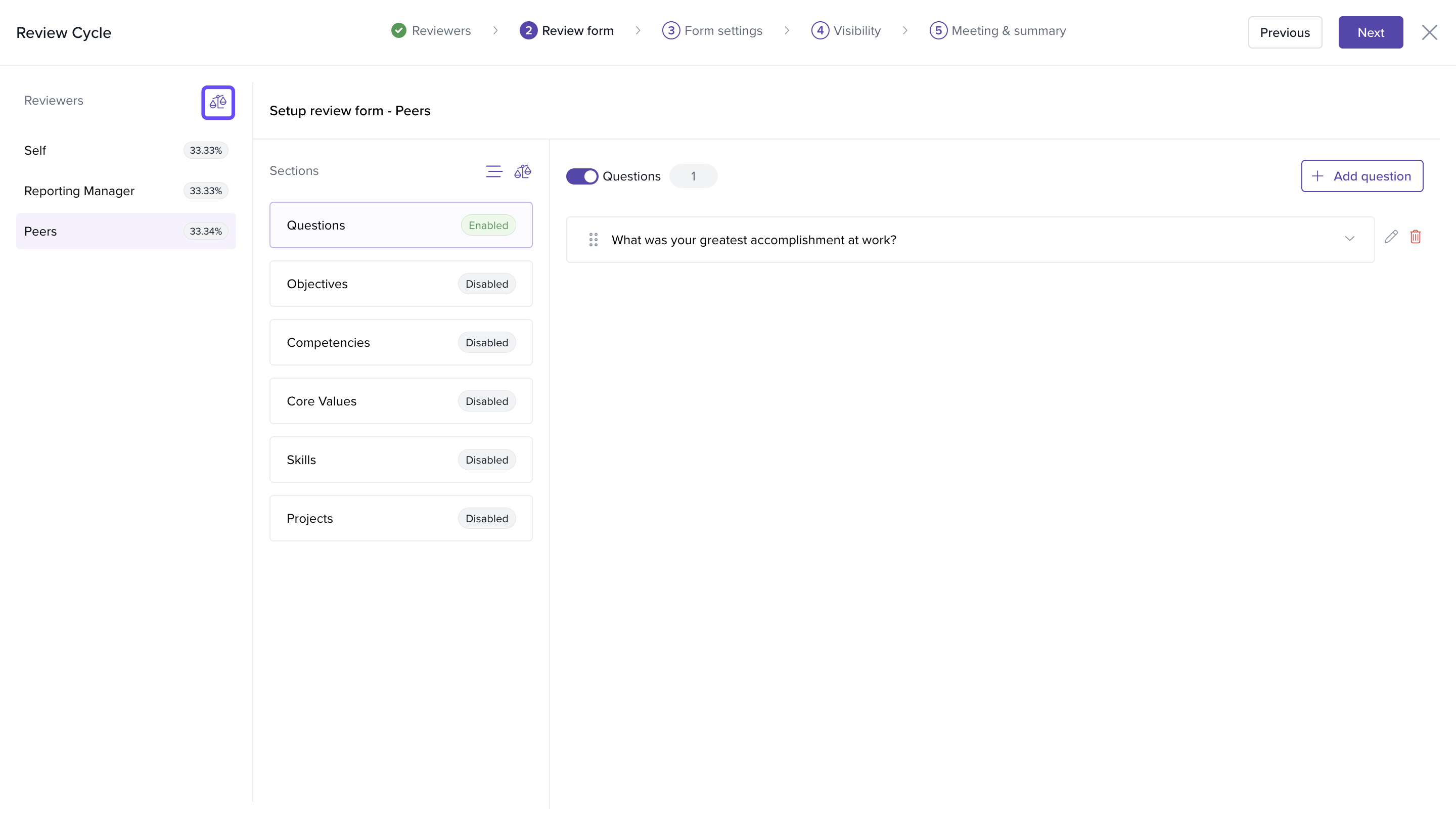Select the Competencies section card
The height and width of the screenshot is (821, 1456).
(401, 342)
